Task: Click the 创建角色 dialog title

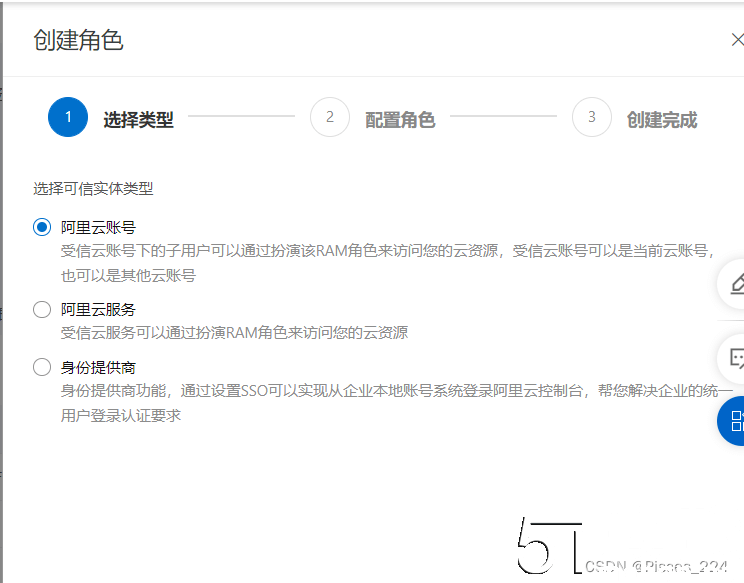Action: [x=78, y=40]
